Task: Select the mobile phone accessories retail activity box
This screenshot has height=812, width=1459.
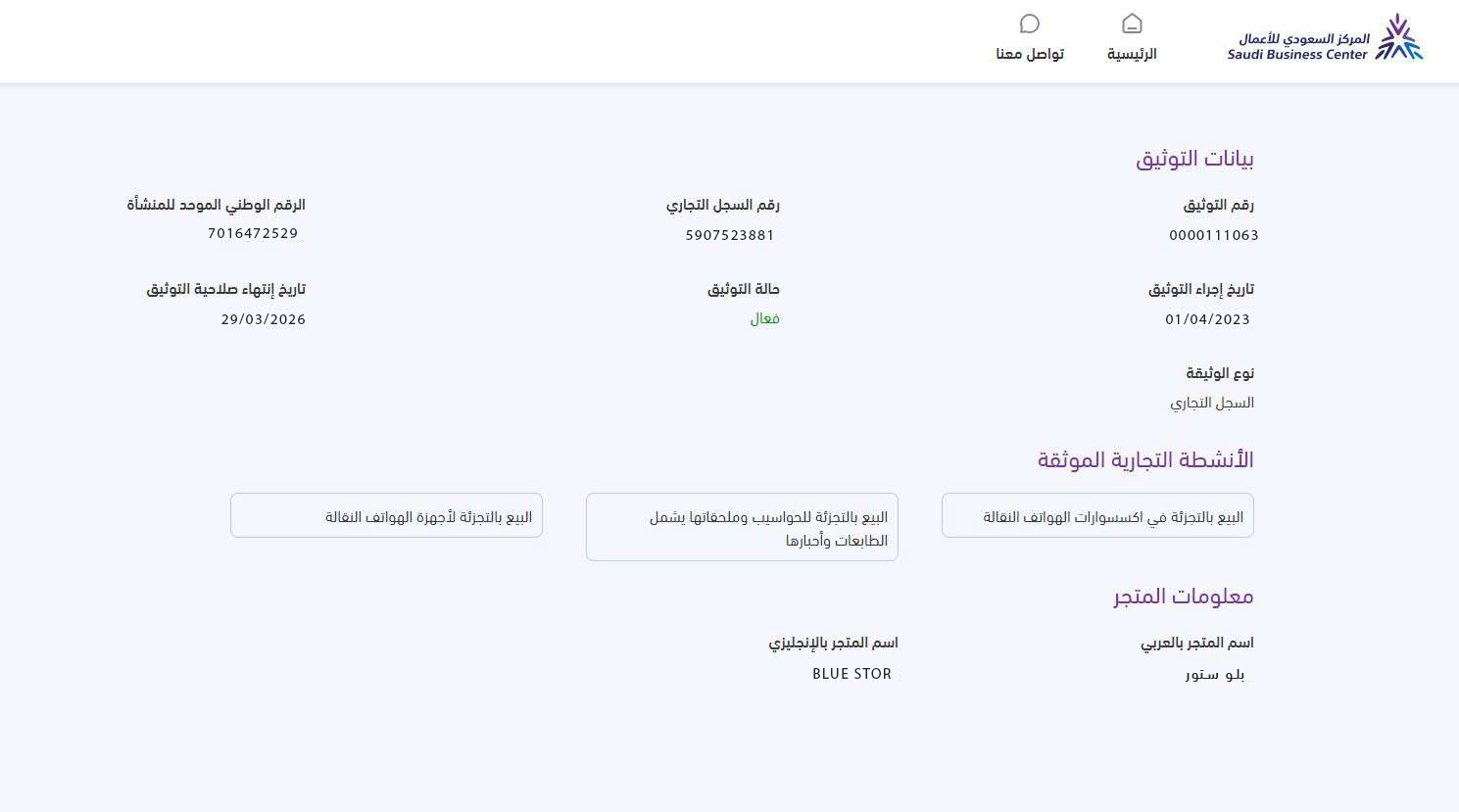Action: pyautogui.click(x=1097, y=516)
